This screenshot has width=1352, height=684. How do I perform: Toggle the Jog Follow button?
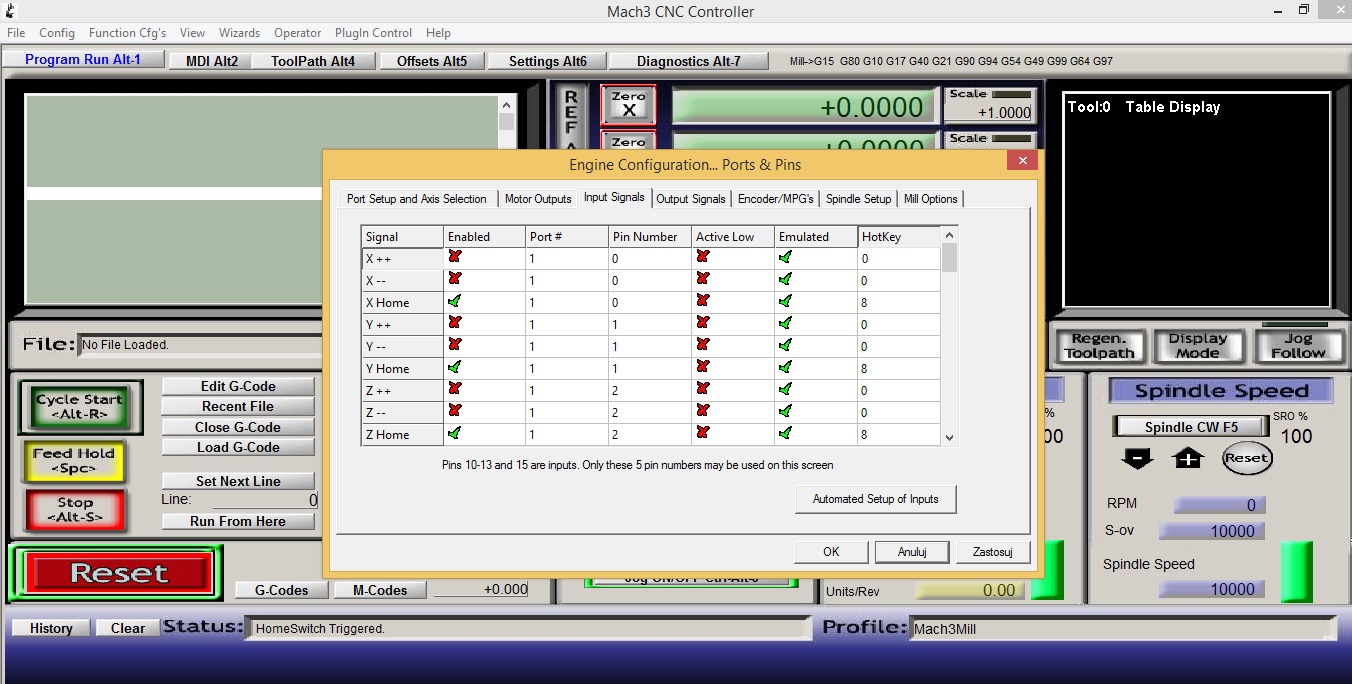(x=1297, y=346)
